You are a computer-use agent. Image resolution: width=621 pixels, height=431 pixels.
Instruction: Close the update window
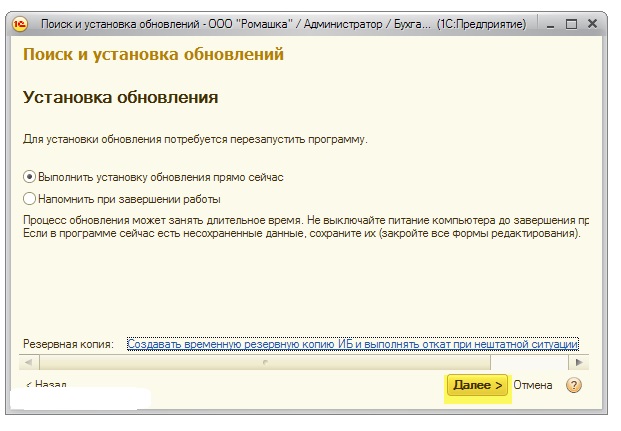(592, 24)
